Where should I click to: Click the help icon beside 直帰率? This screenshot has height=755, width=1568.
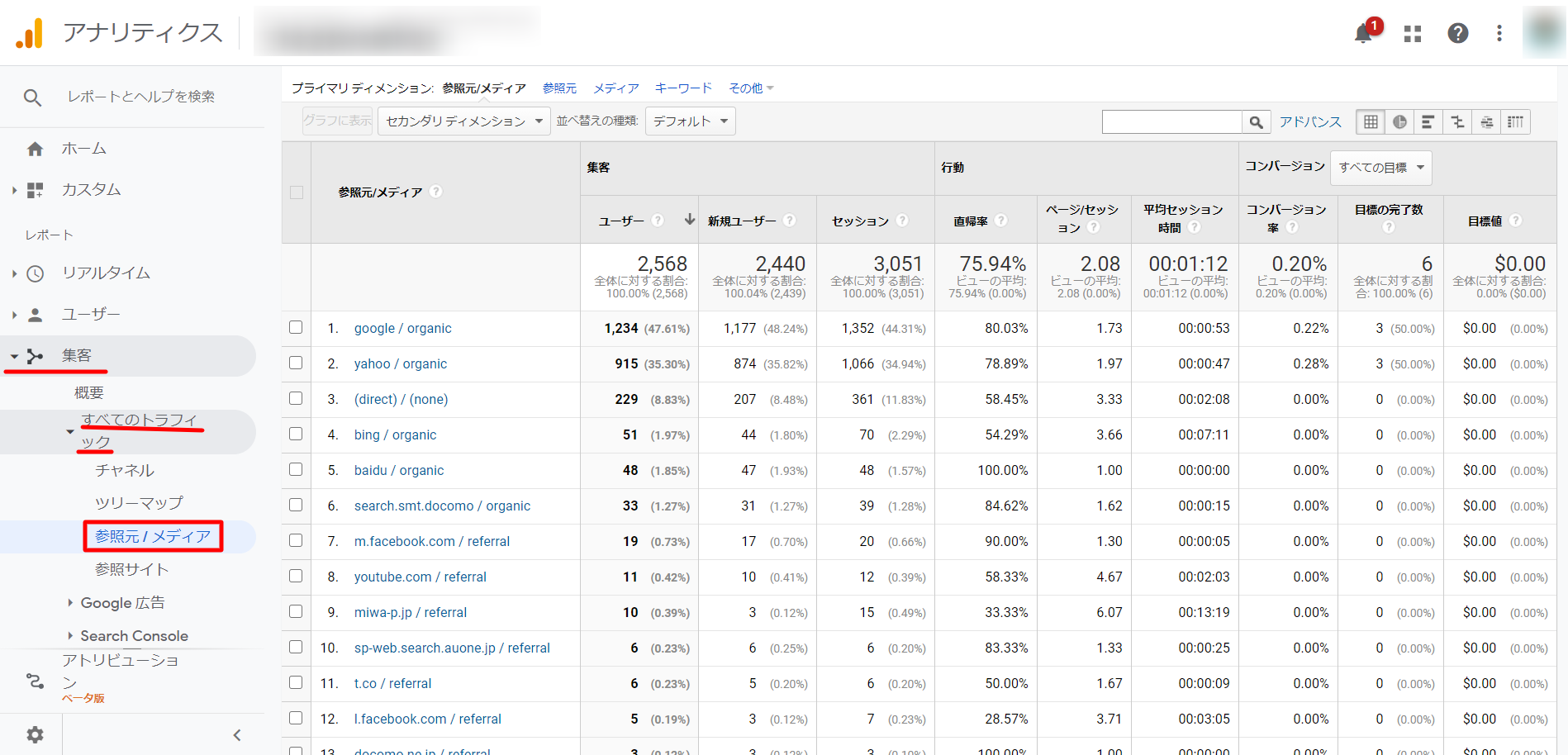click(1001, 221)
